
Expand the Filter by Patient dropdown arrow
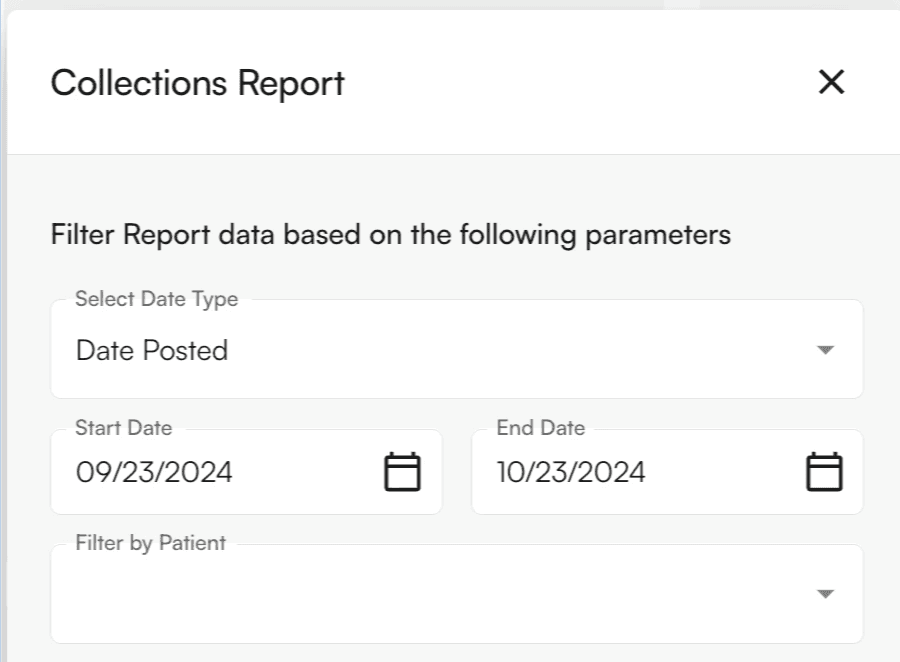pyautogui.click(x=825, y=594)
